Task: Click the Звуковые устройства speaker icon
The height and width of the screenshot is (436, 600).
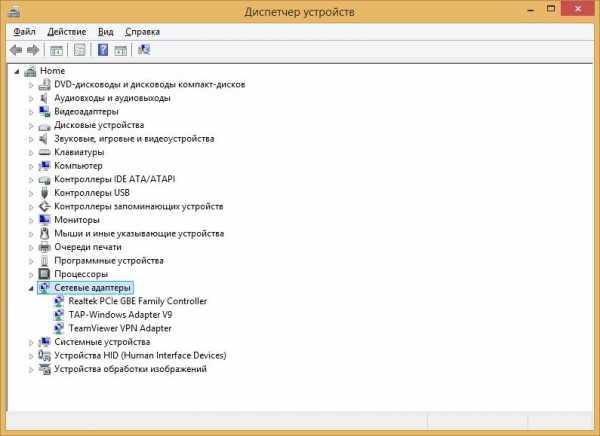Action: (x=44, y=139)
